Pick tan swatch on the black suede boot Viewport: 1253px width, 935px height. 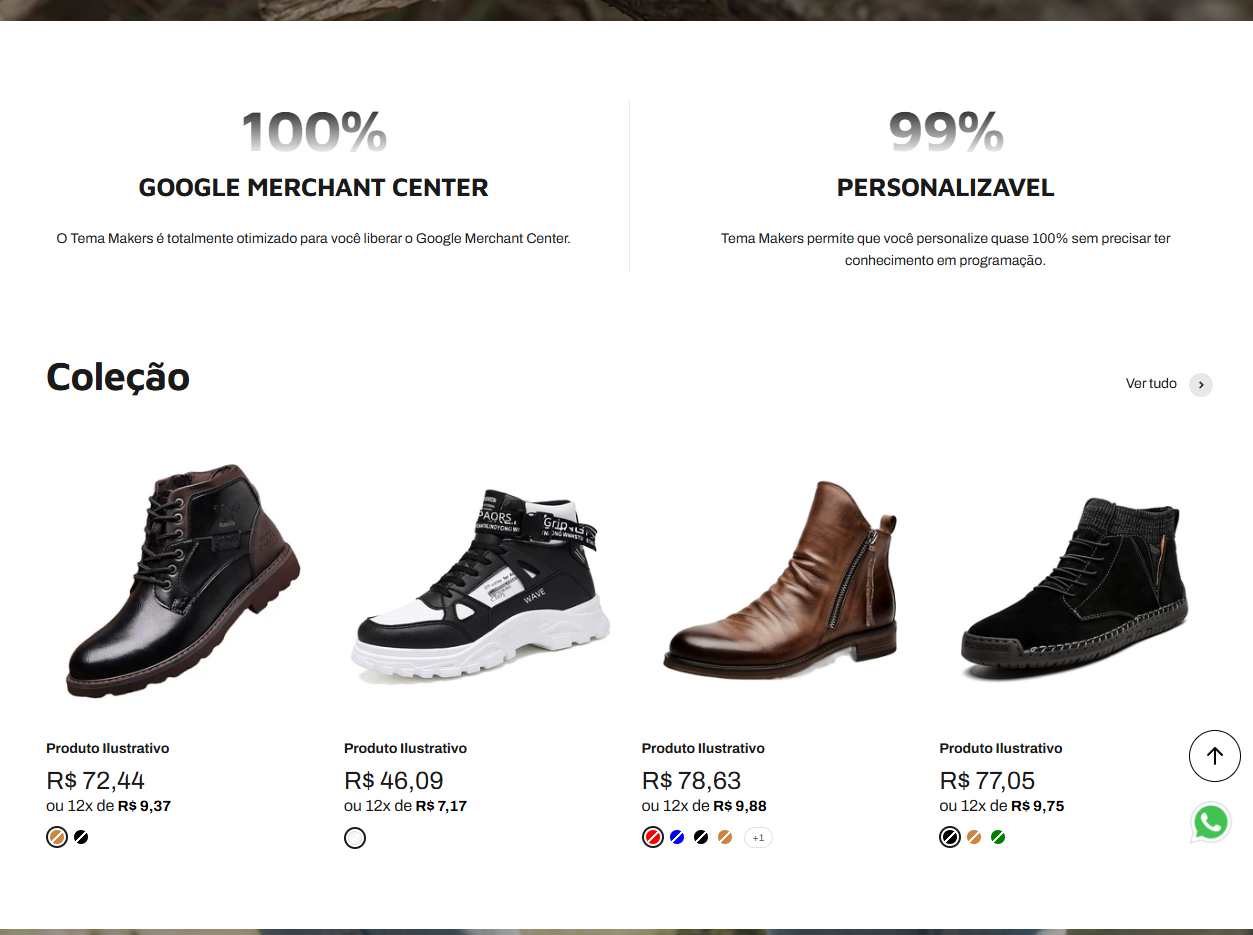tap(974, 837)
